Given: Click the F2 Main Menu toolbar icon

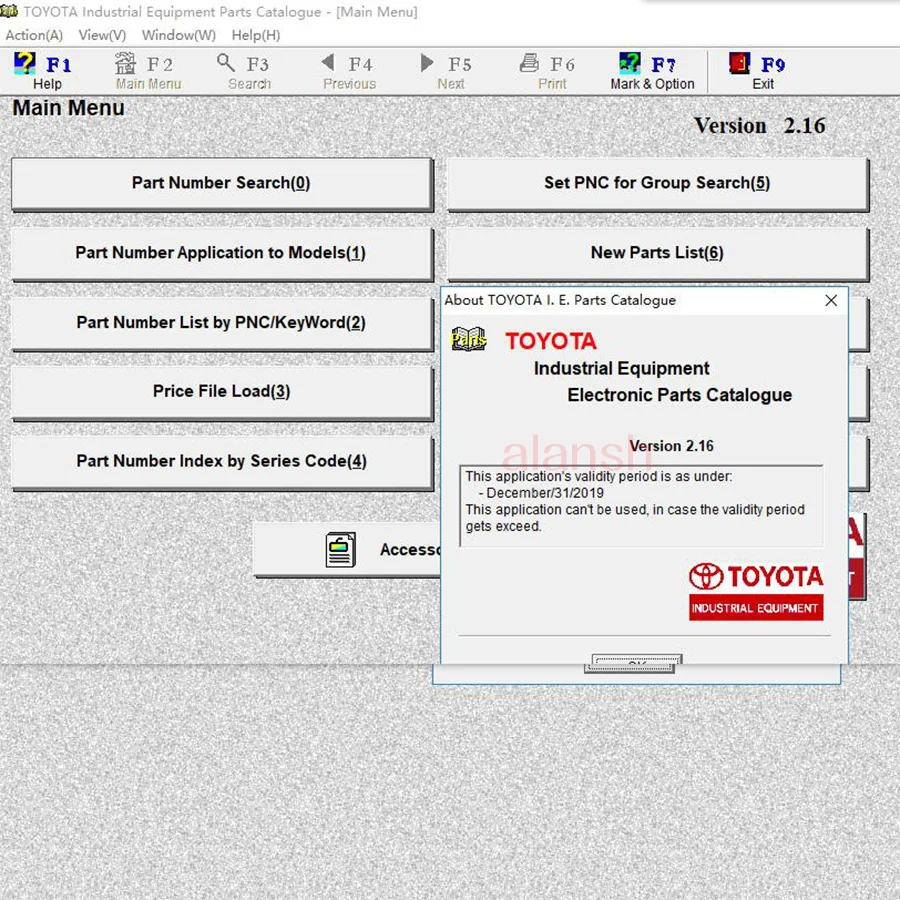Looking at the screenshot, I should coord(125,63).
